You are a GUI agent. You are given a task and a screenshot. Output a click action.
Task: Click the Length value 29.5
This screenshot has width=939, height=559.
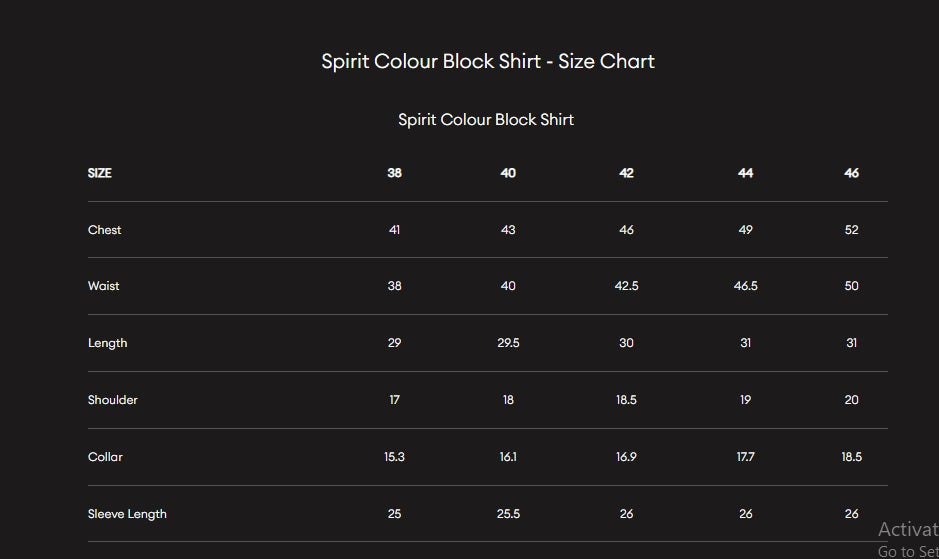coord(508,343)
